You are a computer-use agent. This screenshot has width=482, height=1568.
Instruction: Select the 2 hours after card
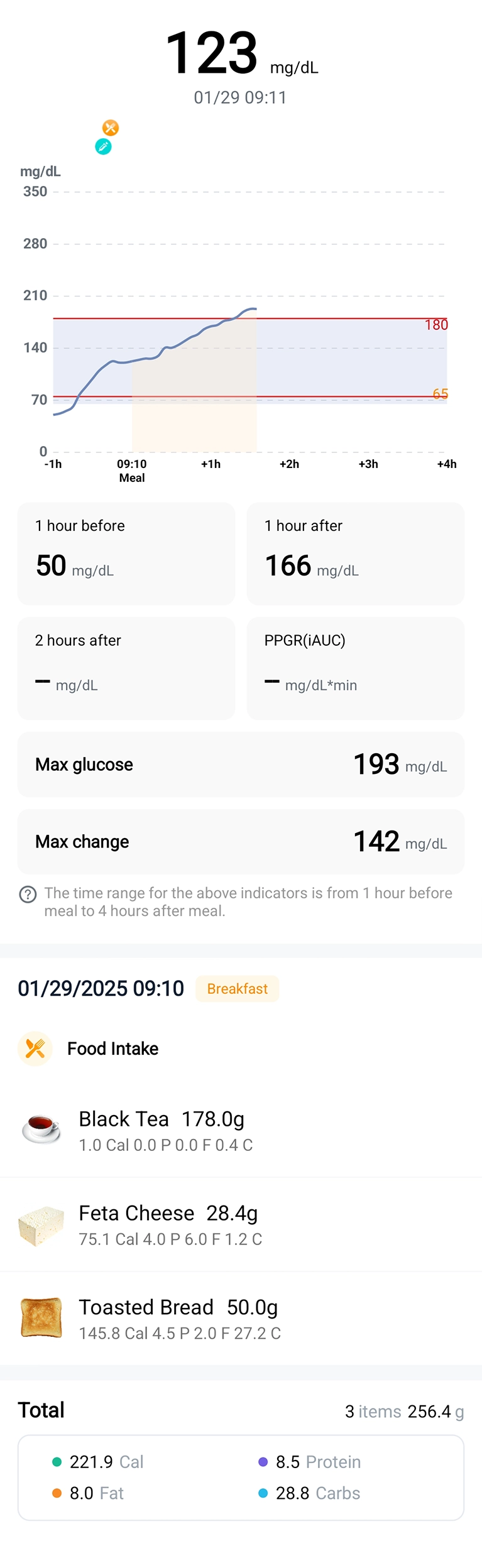coord(126,668)
